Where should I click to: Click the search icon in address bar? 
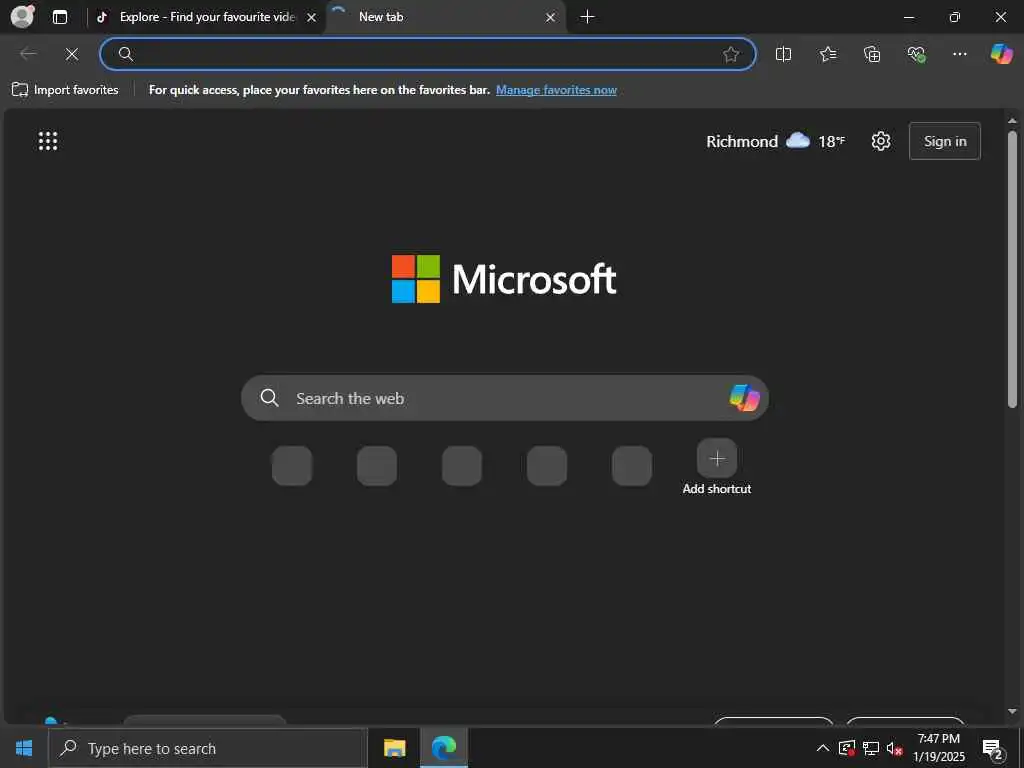[x=126, y=54]
